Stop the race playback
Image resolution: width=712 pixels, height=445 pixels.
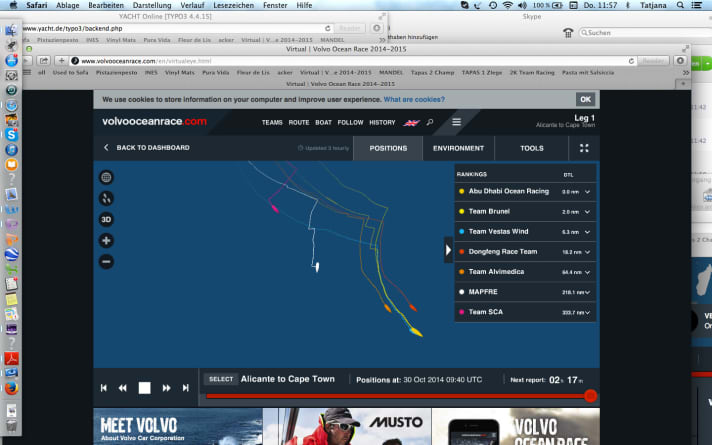144,388
